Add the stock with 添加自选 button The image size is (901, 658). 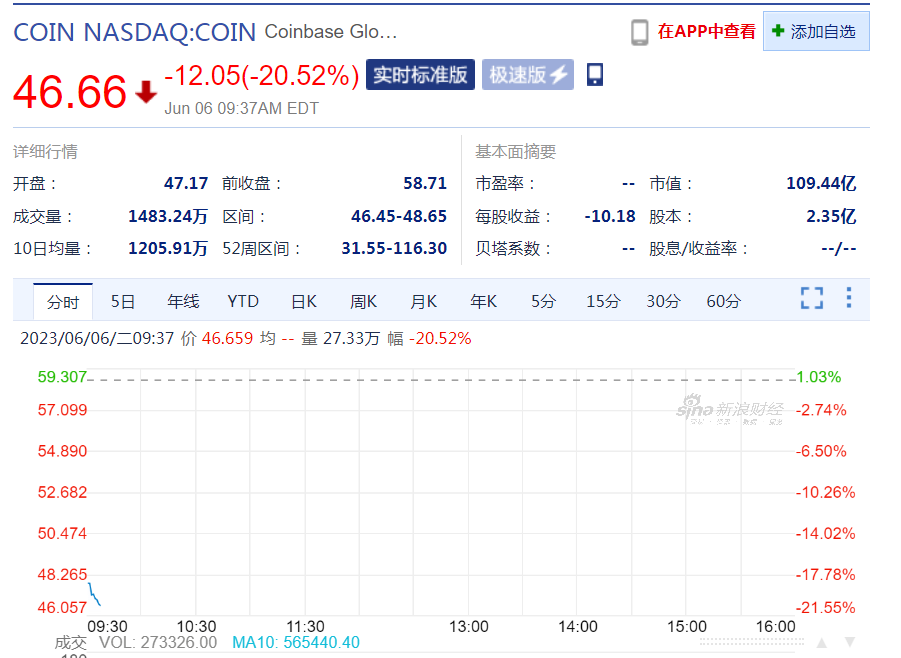click(816, 31)
